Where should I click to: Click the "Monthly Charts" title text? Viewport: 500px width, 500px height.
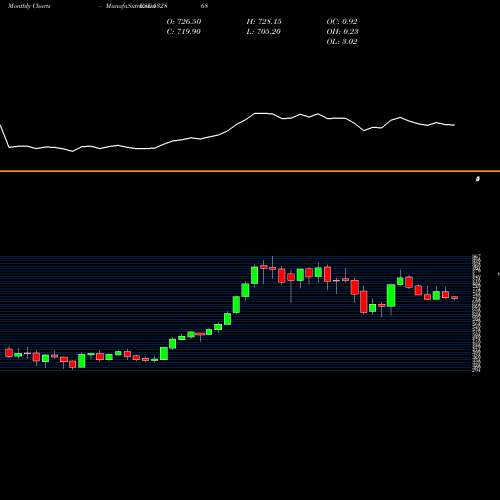click(29, 6)
